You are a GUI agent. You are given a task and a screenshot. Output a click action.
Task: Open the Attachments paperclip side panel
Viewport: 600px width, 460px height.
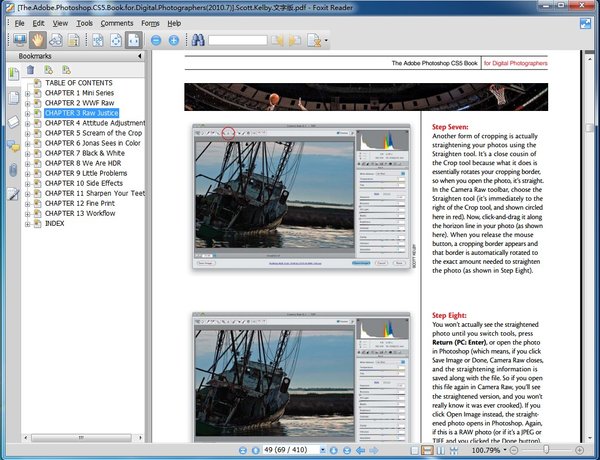click(13, 171)
